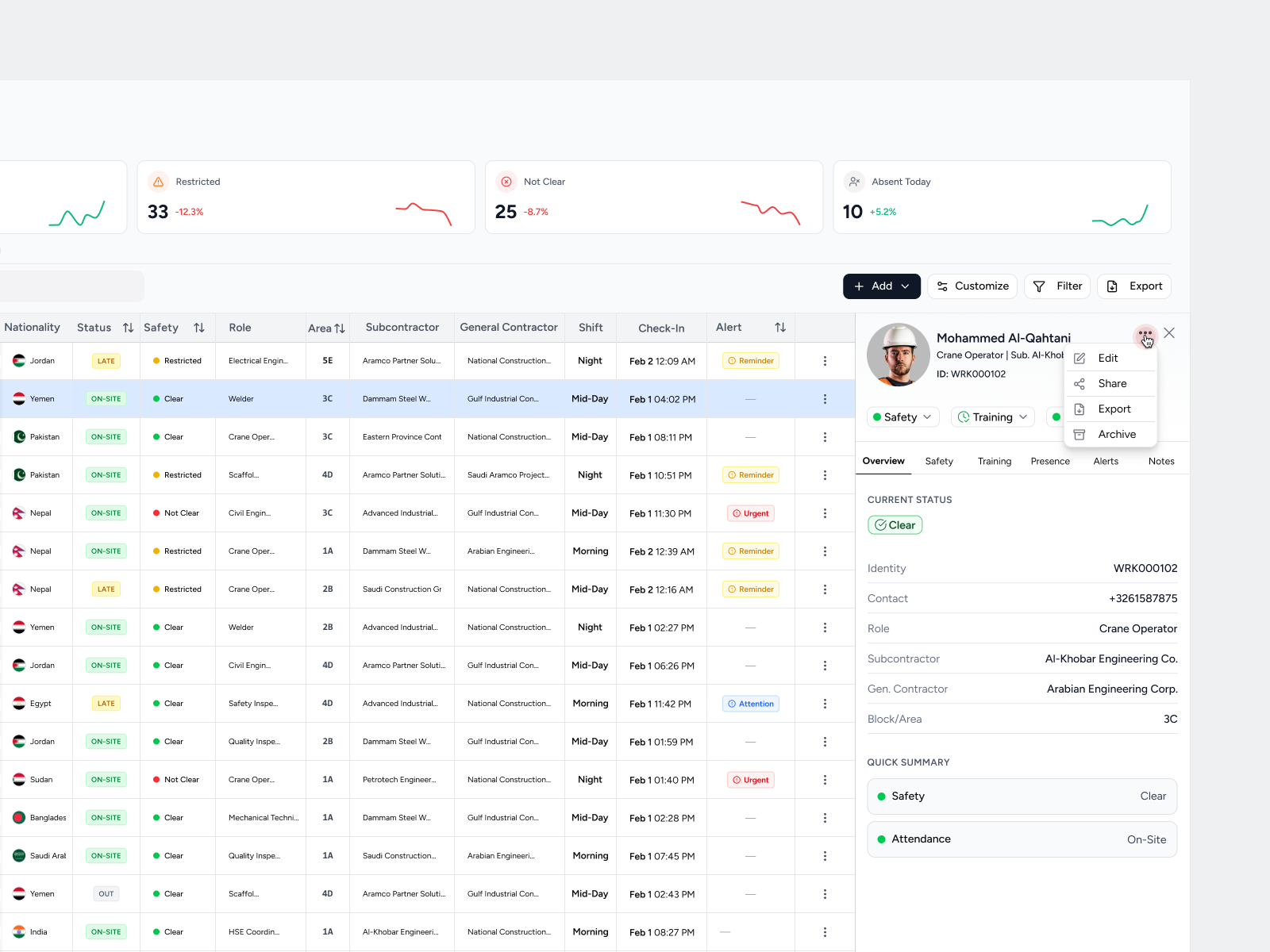Close the worker detail panel
This screenshot has width=1270, height=952.
point(1168,332)
